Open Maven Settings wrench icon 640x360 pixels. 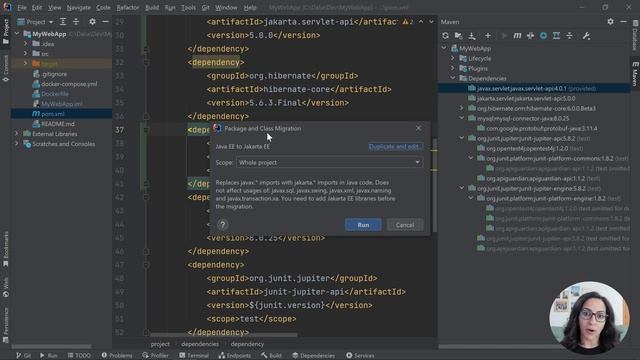[586, 36]
